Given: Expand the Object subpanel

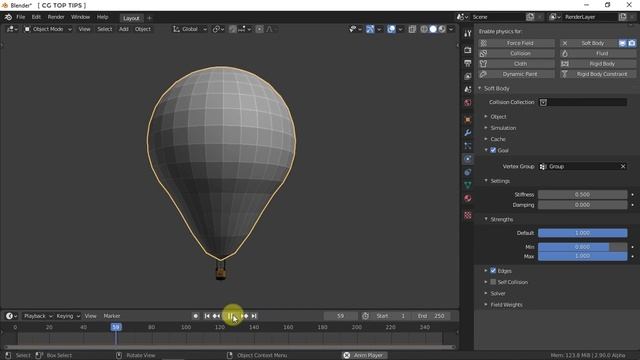Looking at the screenshot, I should click(498, 117).
